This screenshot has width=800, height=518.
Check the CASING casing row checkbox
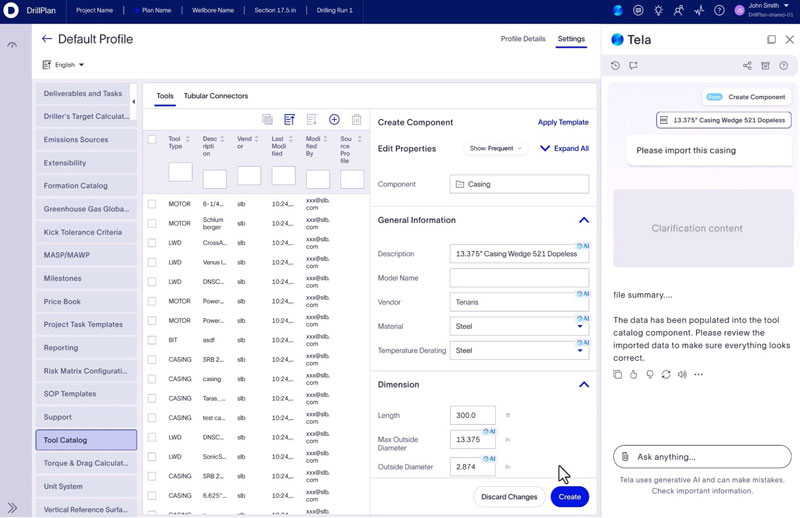(152, 379)
